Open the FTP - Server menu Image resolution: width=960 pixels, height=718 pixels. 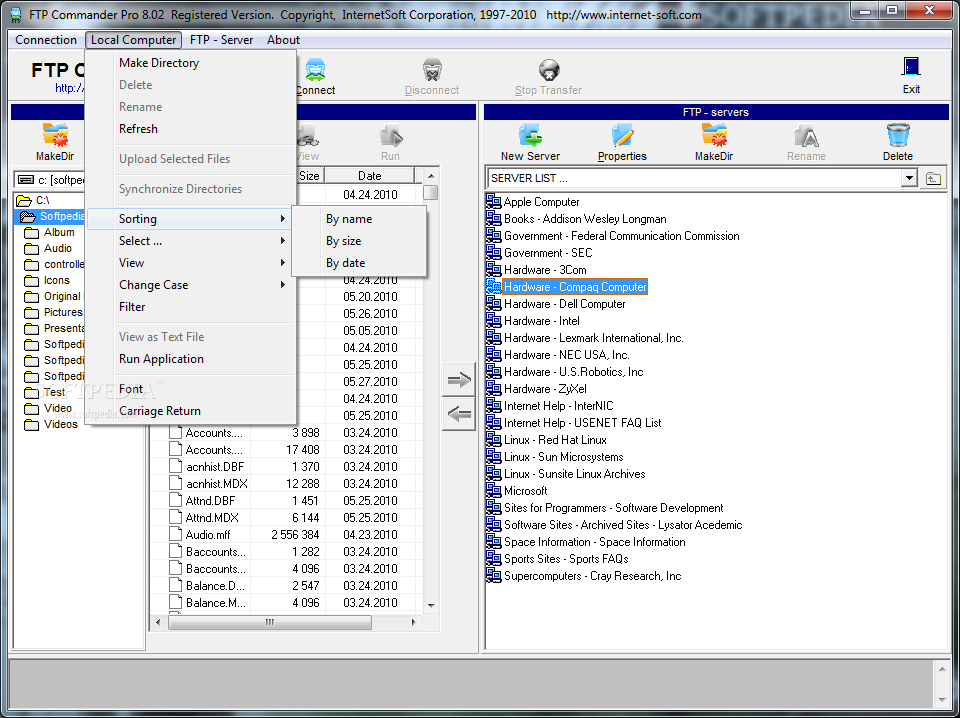(222, 40)
